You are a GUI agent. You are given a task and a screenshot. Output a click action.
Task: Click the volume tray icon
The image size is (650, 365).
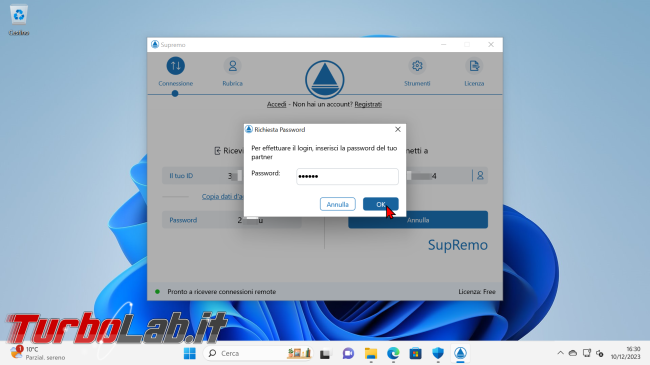point(600,353)
